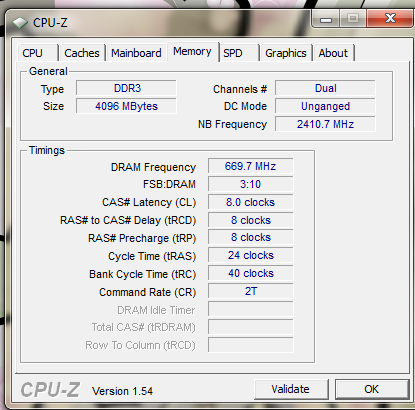Click the Bank Cycle Time (tRC) label
Image resolution: width=415 pixels, height=410 pixels.
(x=143, y=274)
